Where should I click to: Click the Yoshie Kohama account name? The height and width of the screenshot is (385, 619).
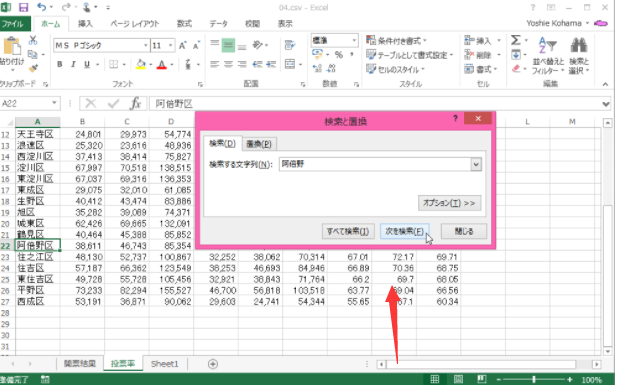(x=554, y=23)
